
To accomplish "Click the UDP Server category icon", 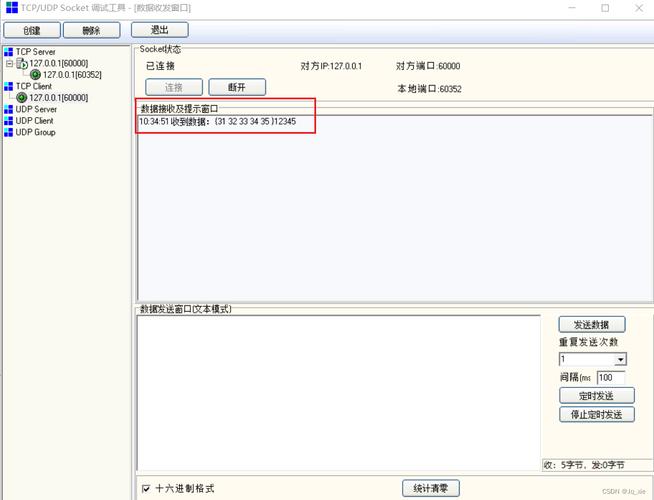I will coord(8,109).
